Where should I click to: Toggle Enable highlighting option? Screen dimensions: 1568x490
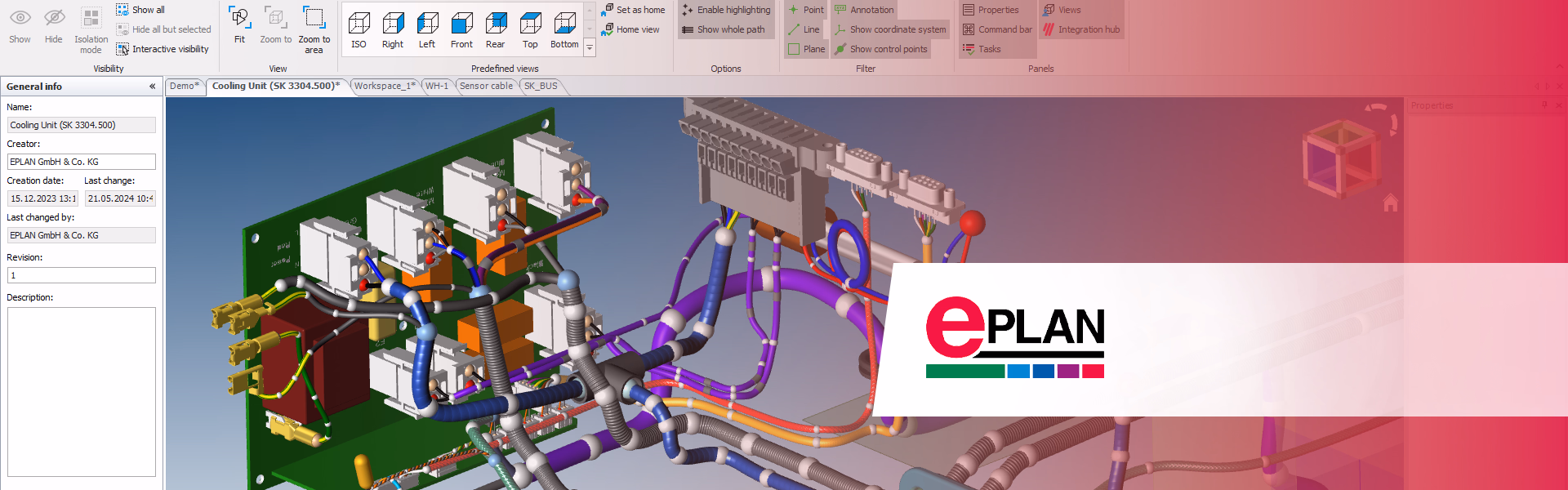coord(726,10)
